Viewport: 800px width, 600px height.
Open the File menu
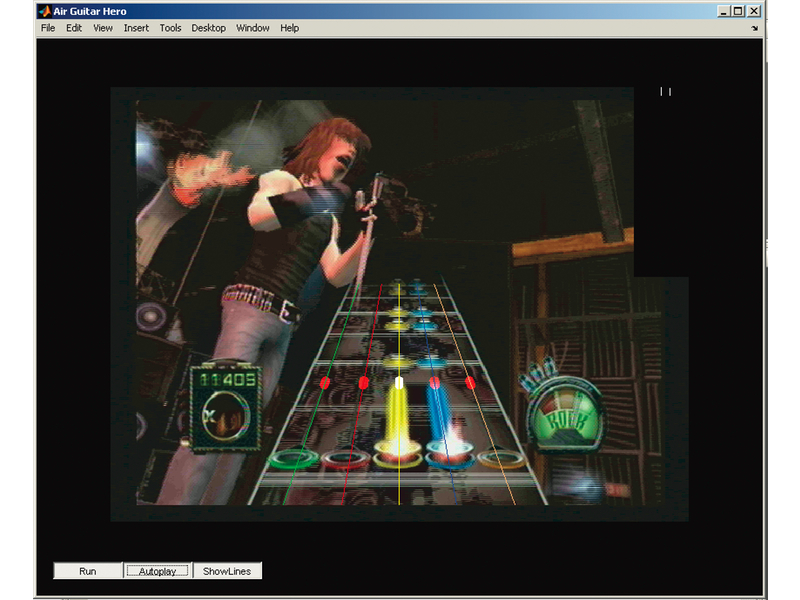[x=48, y=28]
